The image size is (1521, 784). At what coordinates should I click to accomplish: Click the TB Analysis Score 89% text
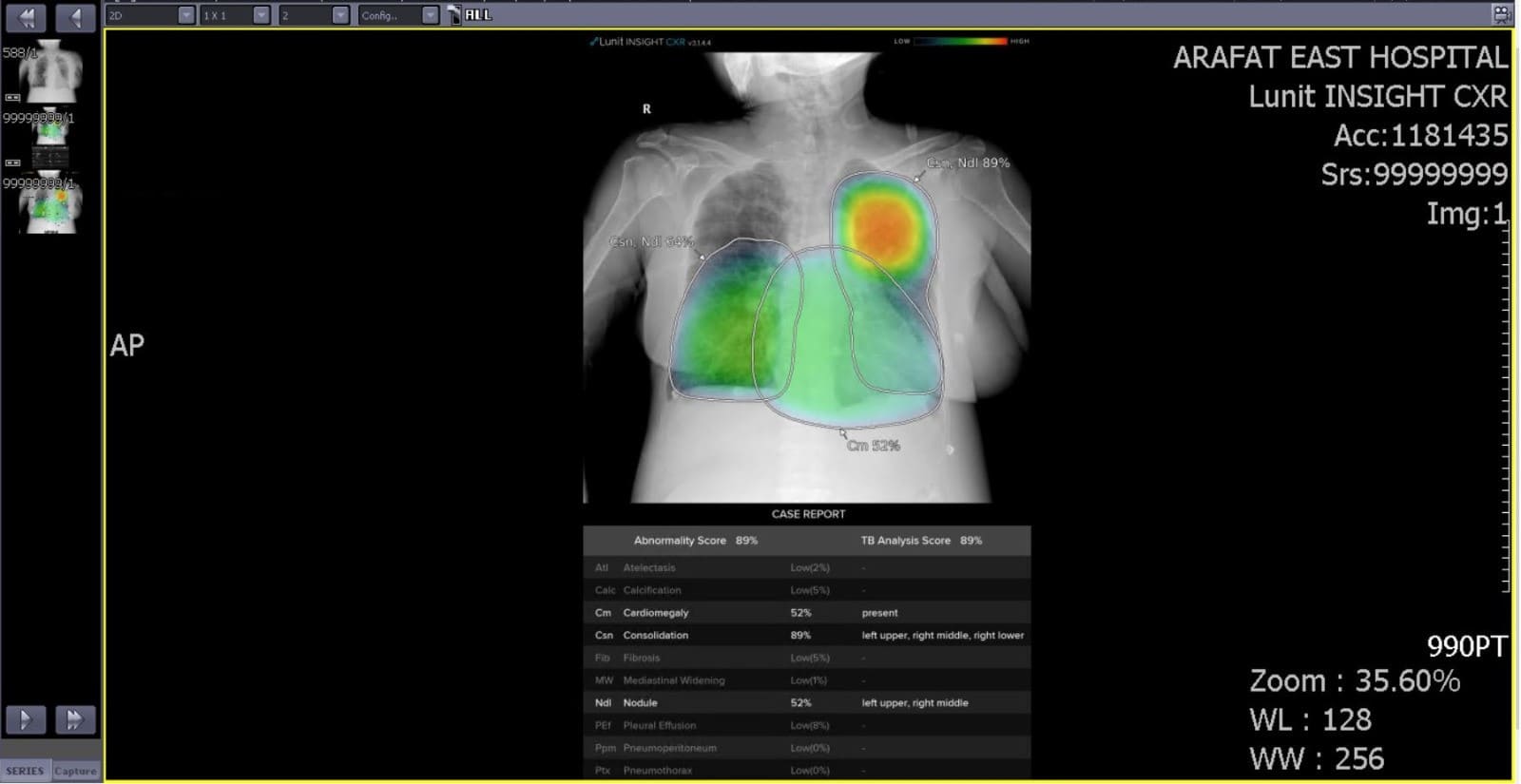click(921, 540)
